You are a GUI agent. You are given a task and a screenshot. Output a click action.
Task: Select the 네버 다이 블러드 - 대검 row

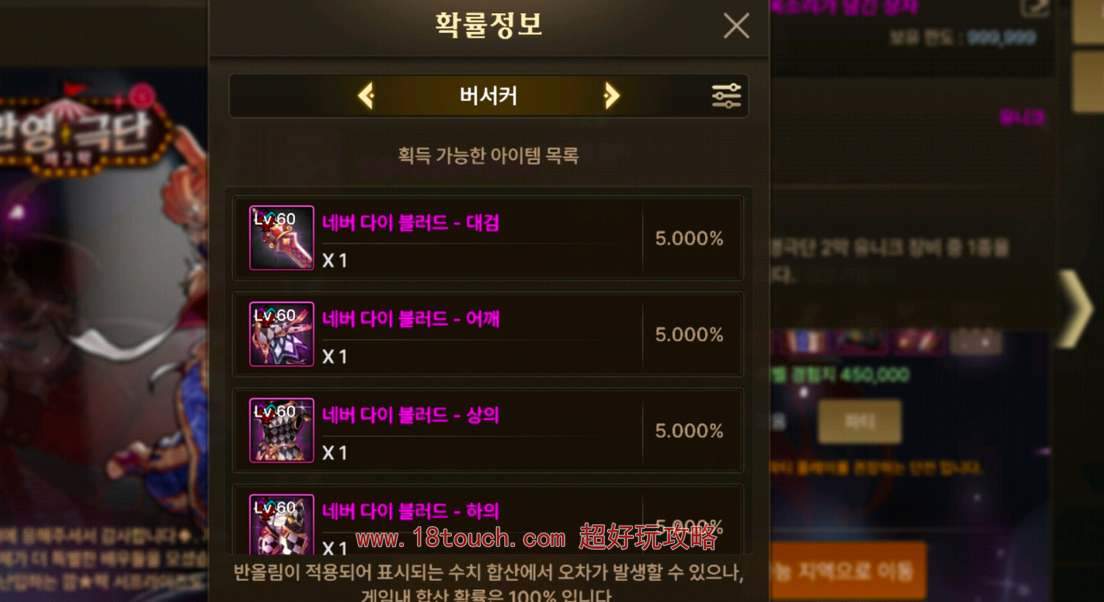487,238
